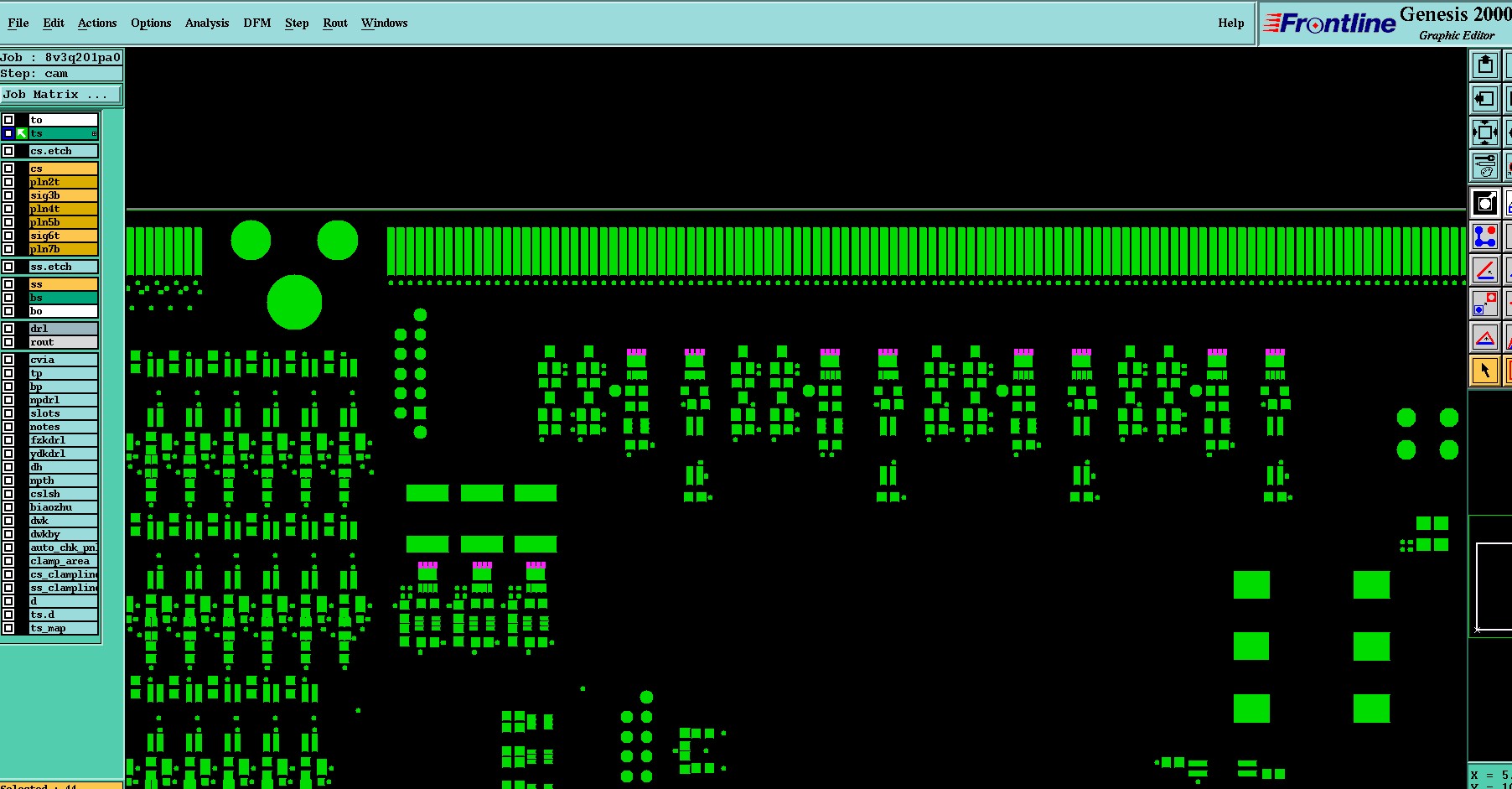Select the 'clamp_area' layer name
This screenshot has width=1512, height=789.
pyautogui.click(x=64, y=561)
